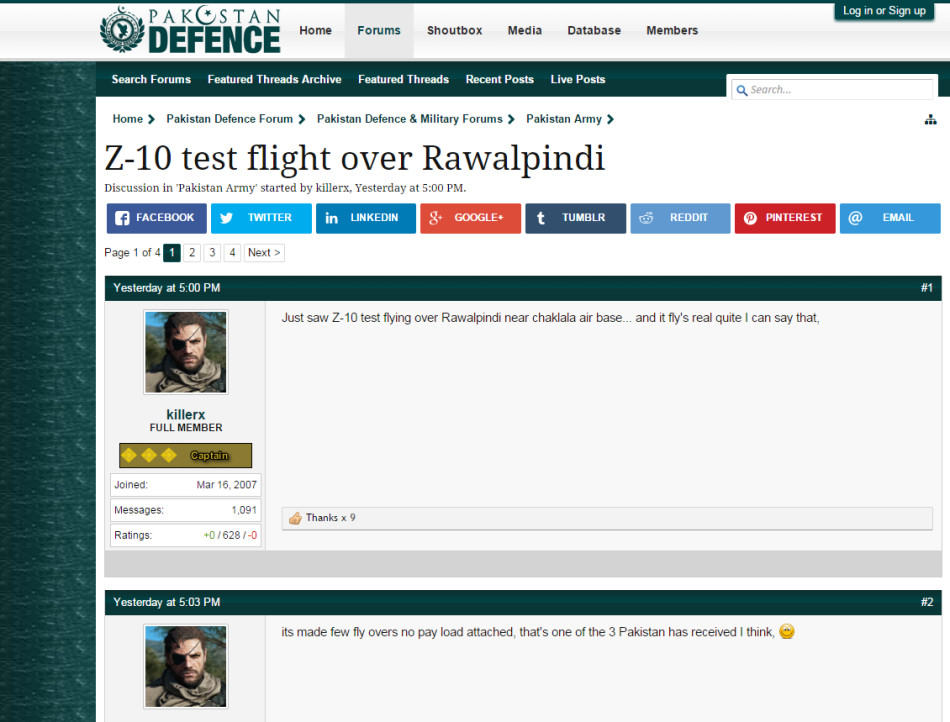Share thread on Twitter
The image size is (950, 722).
[261, 218]
